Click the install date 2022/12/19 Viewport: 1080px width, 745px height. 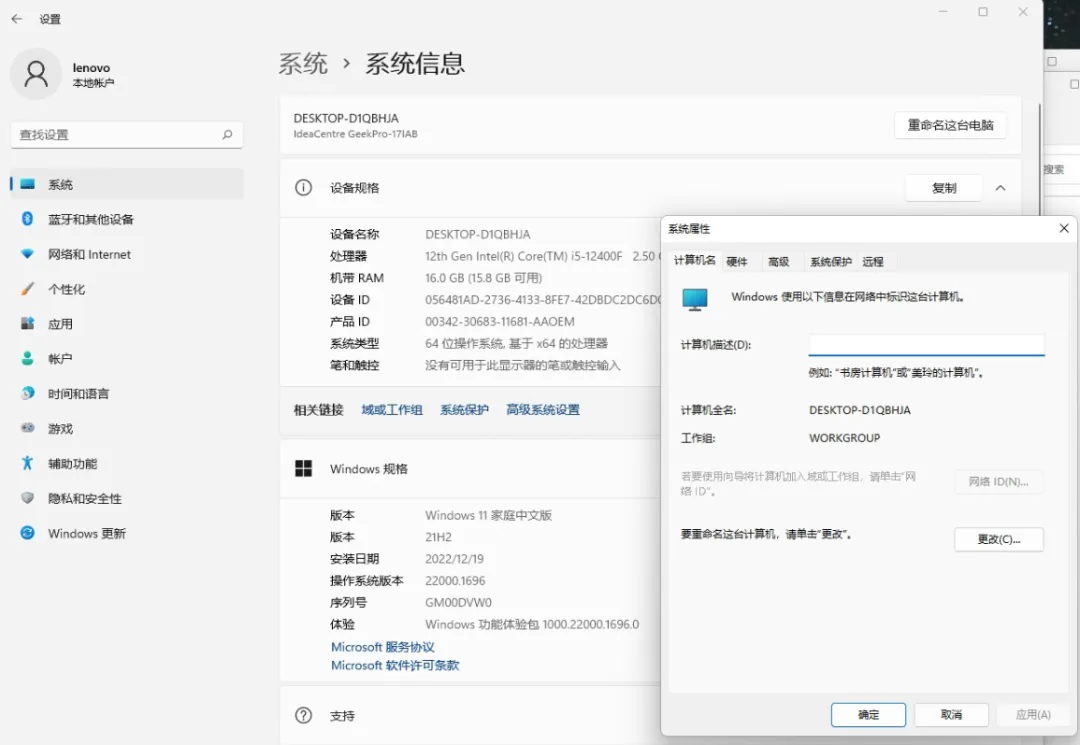[x=455, y=558]
